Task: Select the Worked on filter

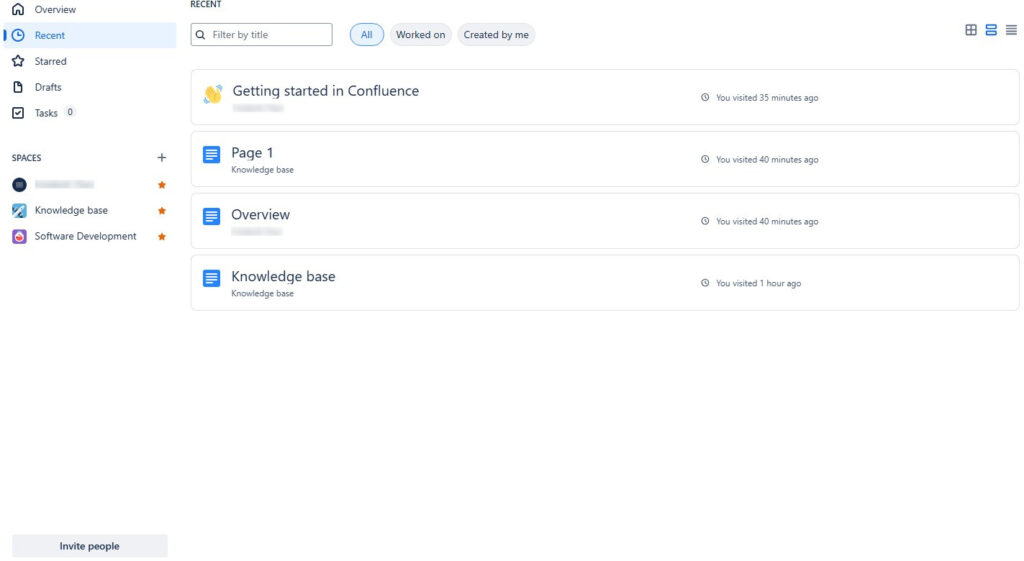Action: [420, 35]
